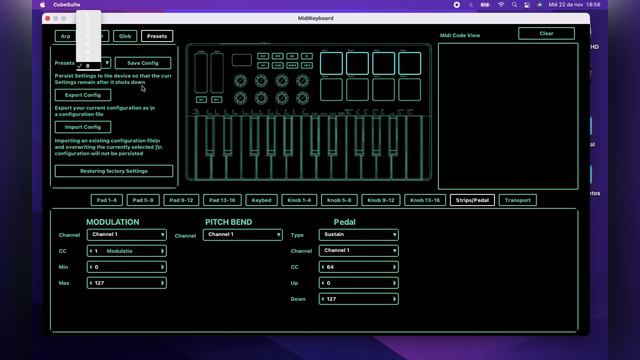640x360 pixels.
Task: Select the second drum pad in the top row
Action: click(357, 63)
